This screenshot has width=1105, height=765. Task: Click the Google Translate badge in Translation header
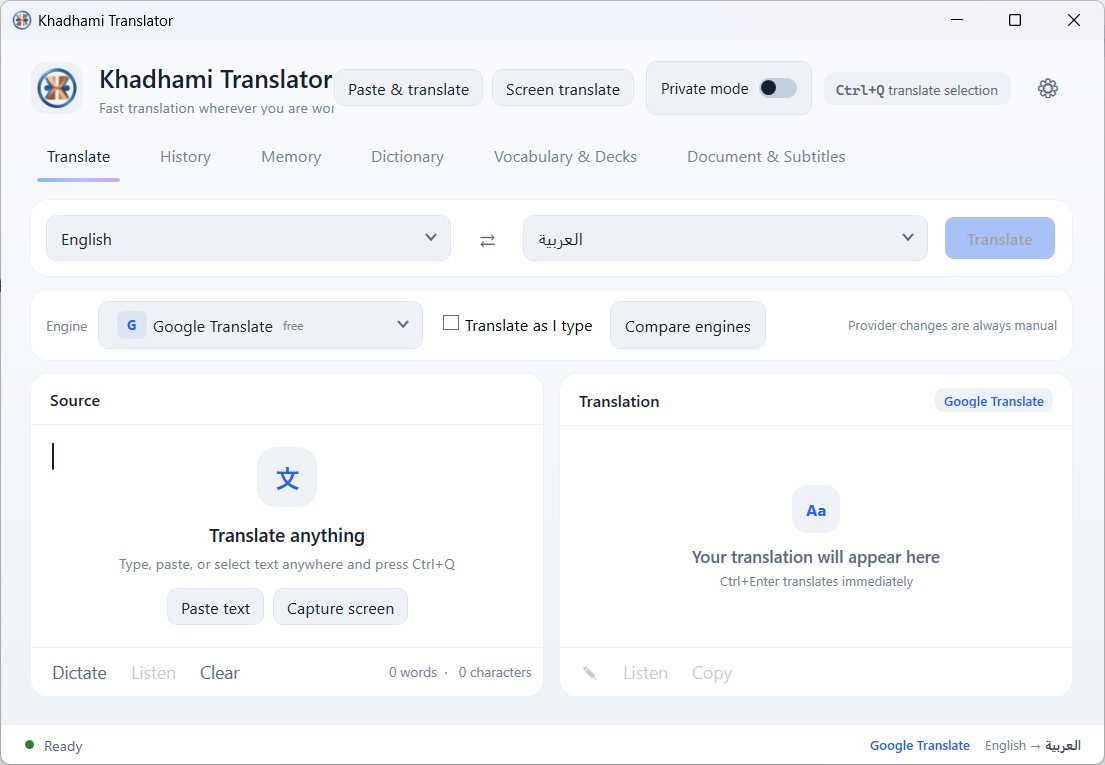click(x=993, y=401)
